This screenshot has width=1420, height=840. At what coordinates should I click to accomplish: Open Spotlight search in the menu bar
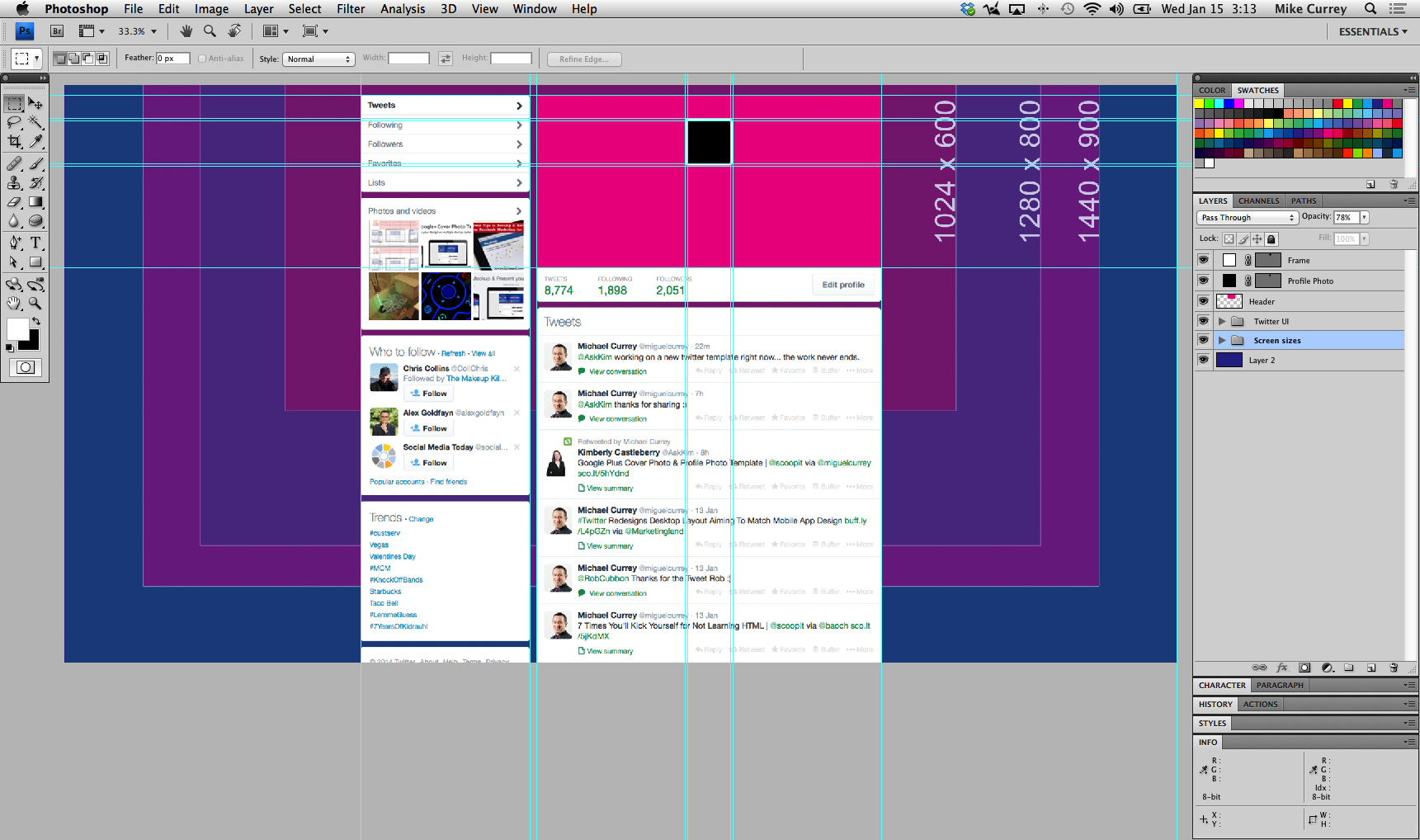tap(1370, 9)
